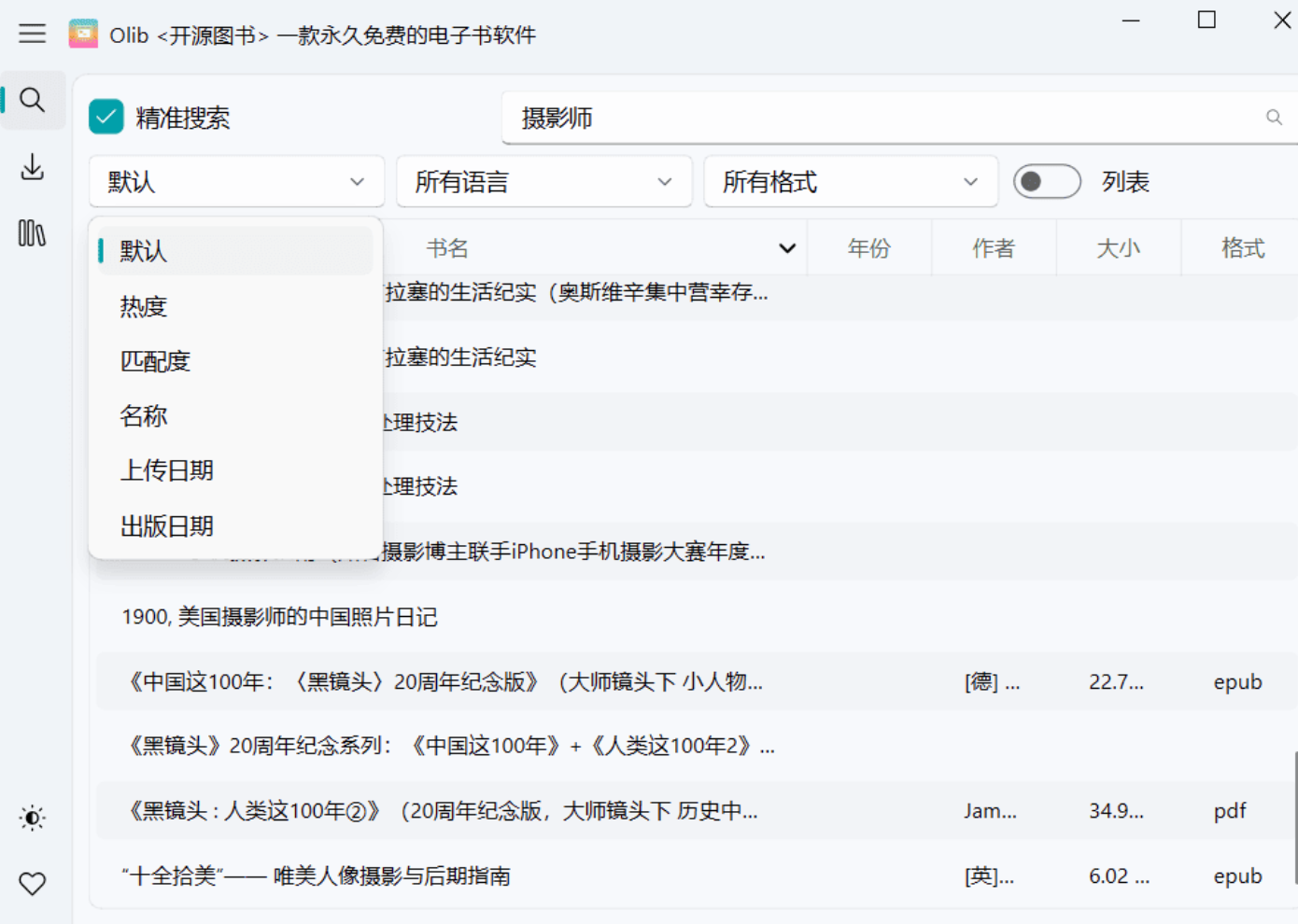Click the 作者 column header
Viewport: 1298px width, 924px height.
[x=994, y=248]
